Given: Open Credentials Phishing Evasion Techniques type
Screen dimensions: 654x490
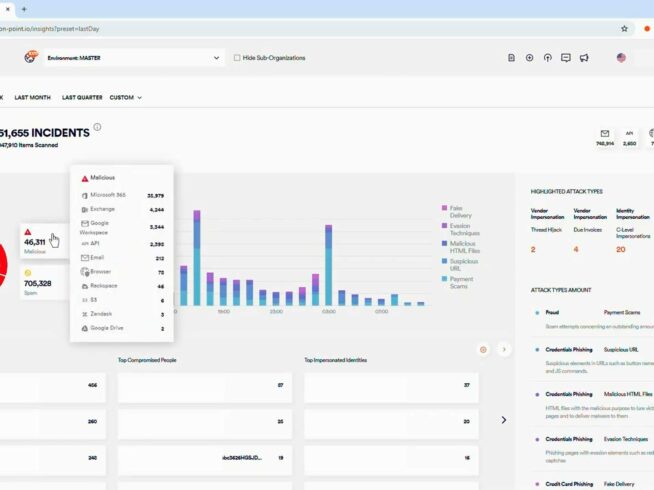Looking at the screenshot, I should point(592,450).
